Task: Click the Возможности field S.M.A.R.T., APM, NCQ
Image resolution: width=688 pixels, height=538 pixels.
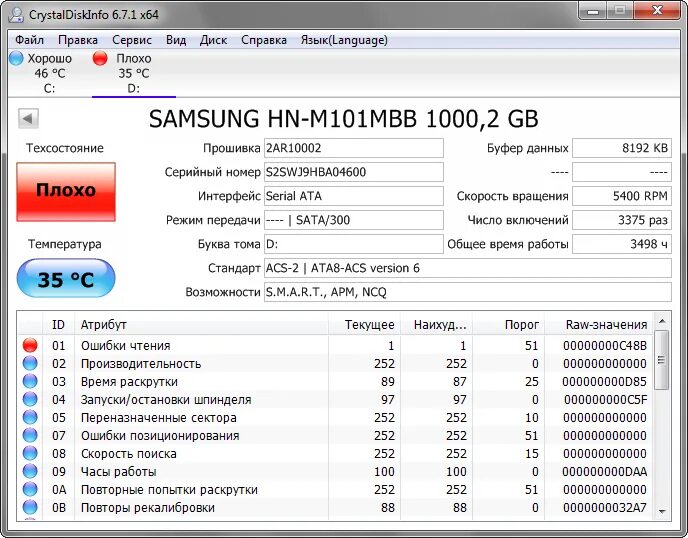Action: coord(467,292)
